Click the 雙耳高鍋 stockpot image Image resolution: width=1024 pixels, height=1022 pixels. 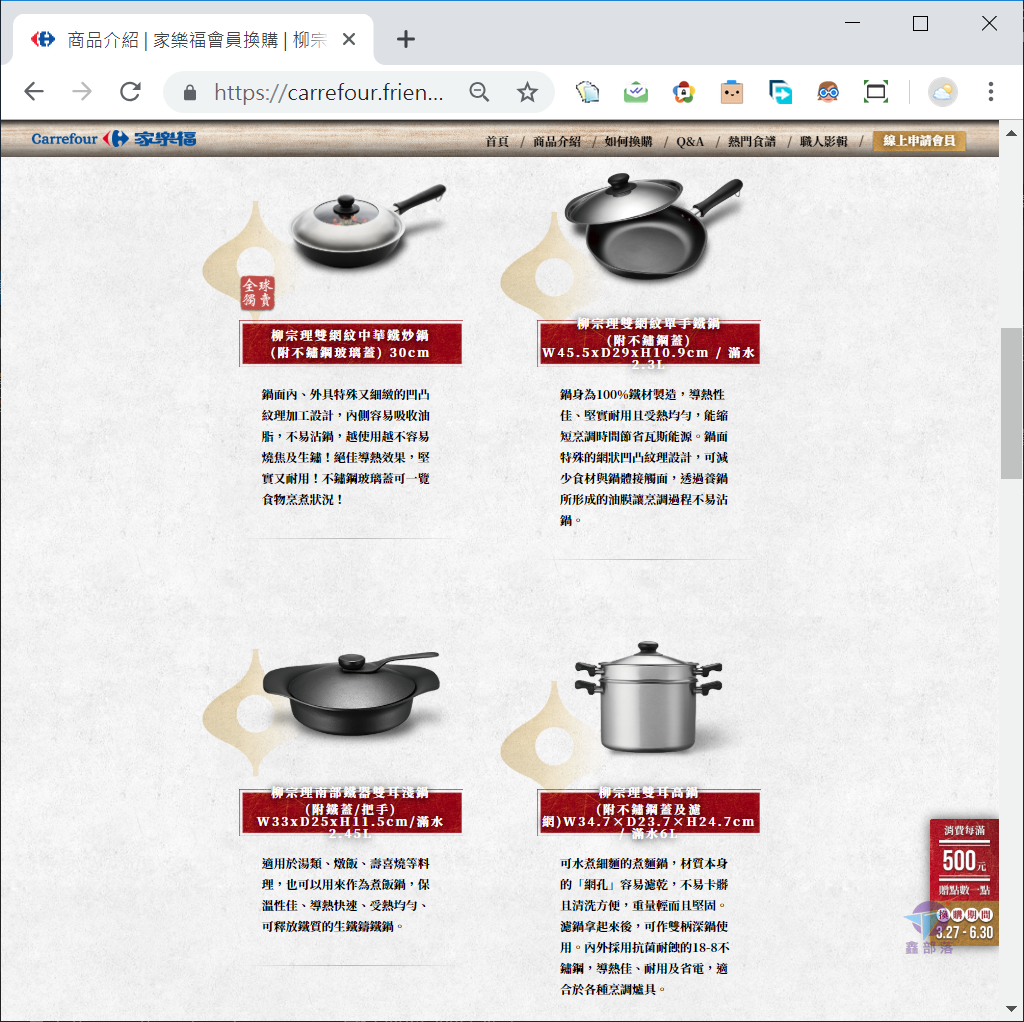pos(648,696)
